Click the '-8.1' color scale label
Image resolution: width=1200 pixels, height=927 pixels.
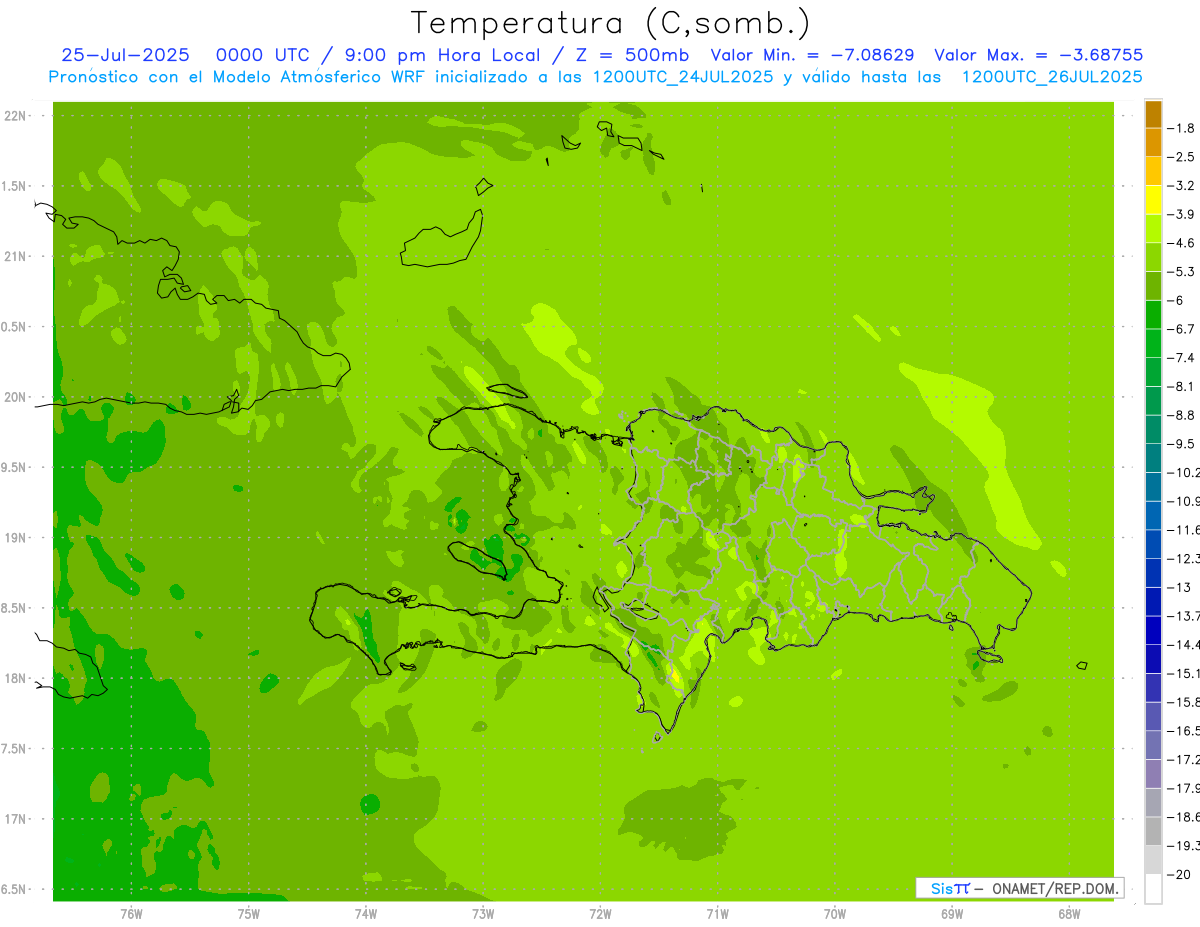point(1181,386)
